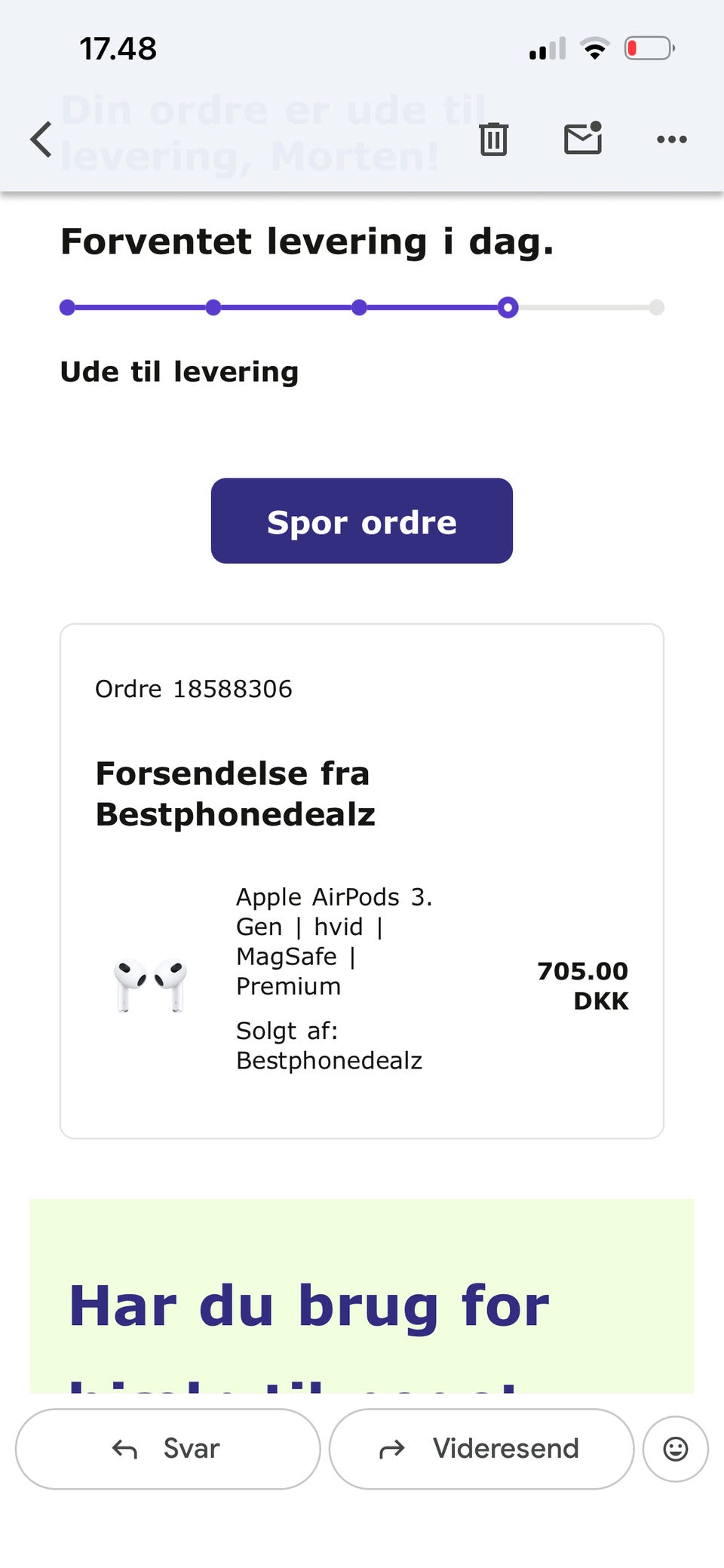724x1568 pixels.
Task: Tap the Svar reply button
Action: point(167,1449)
